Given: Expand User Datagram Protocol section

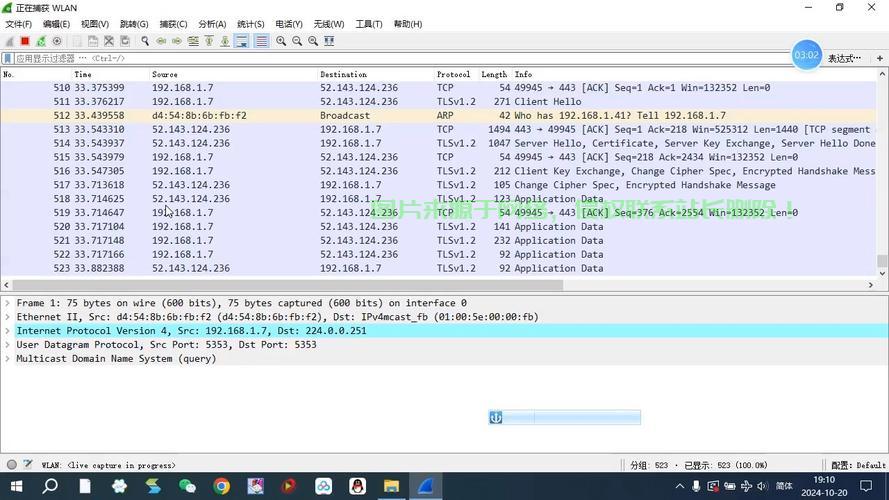Looking at the screenshot, I should pyautogui.click(x=8, y=345).
